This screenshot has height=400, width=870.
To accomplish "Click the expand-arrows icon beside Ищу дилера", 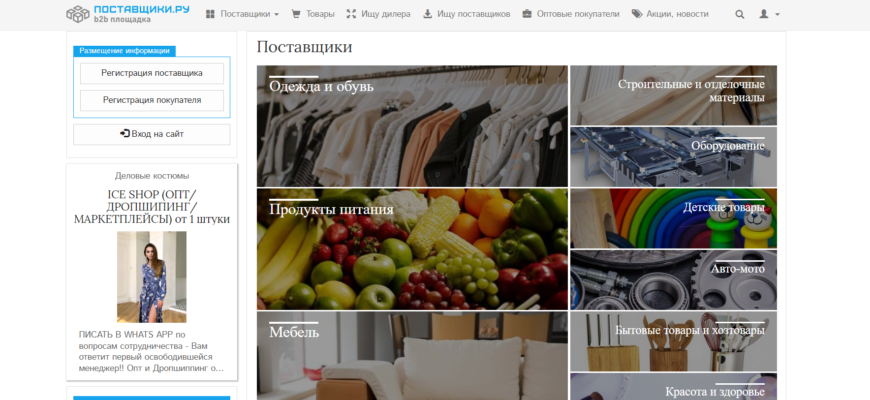I will [x=351, y=14].
